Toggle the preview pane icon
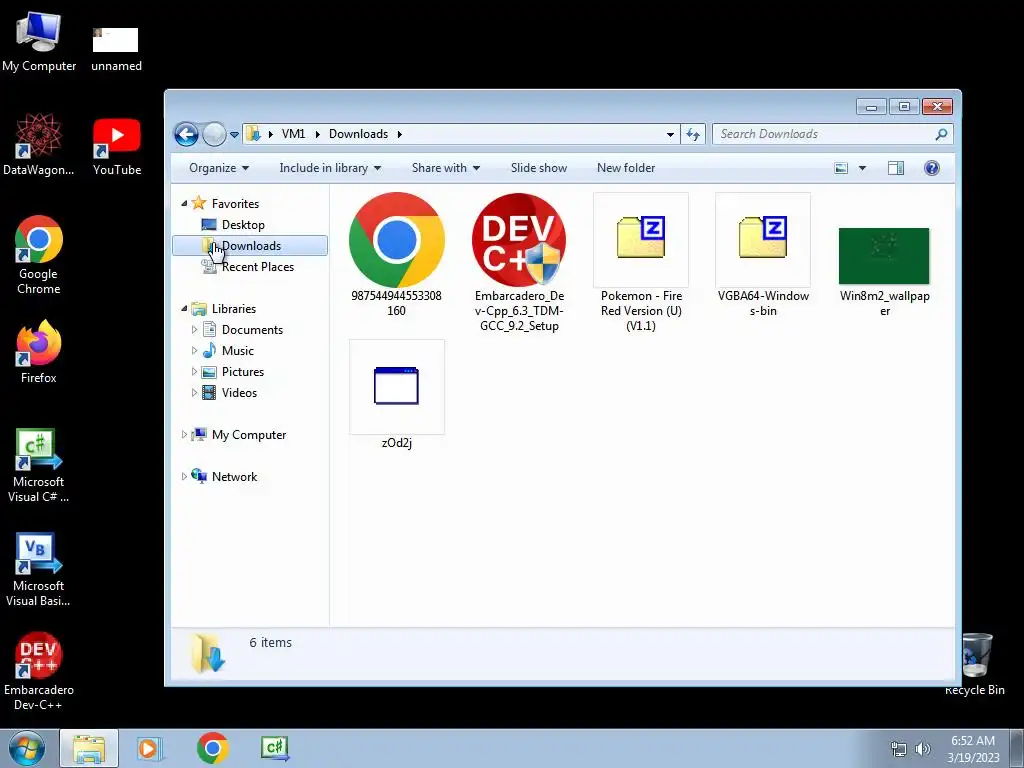The width and height of the screenshot is (1024, 768). click(x=896, y=168)
